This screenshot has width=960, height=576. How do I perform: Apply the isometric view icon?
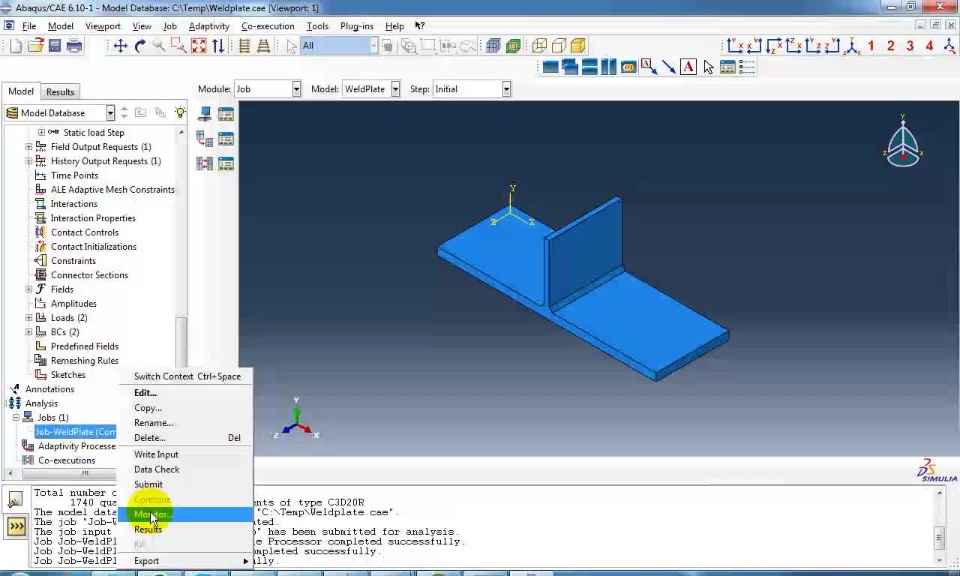coord(852,45)
